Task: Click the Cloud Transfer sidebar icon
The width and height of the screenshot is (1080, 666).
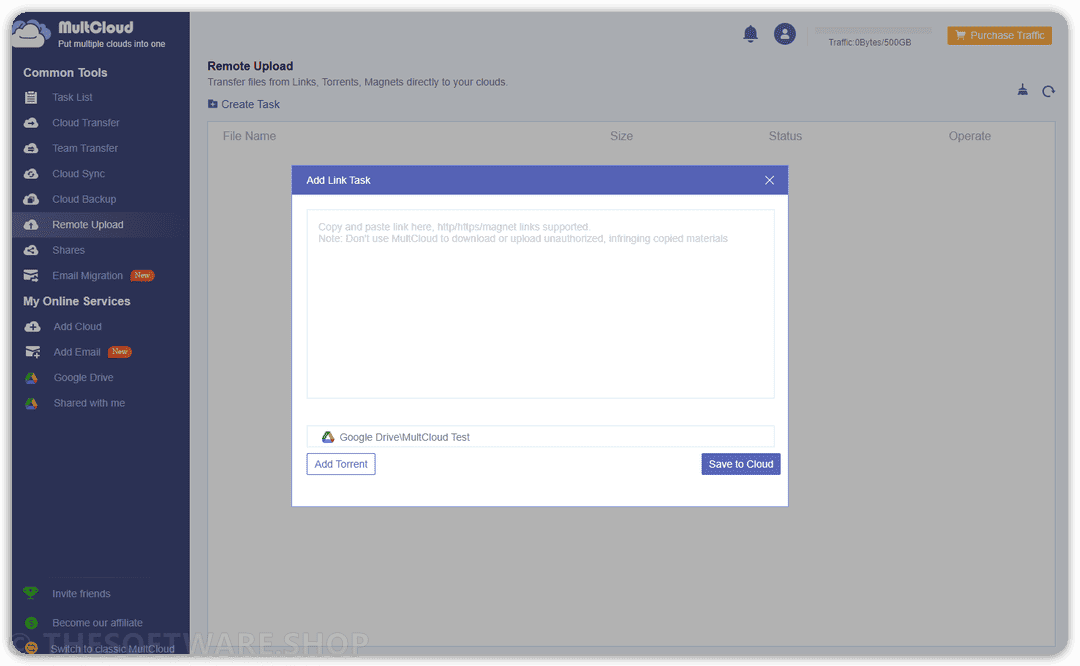Action: point(31,123)
